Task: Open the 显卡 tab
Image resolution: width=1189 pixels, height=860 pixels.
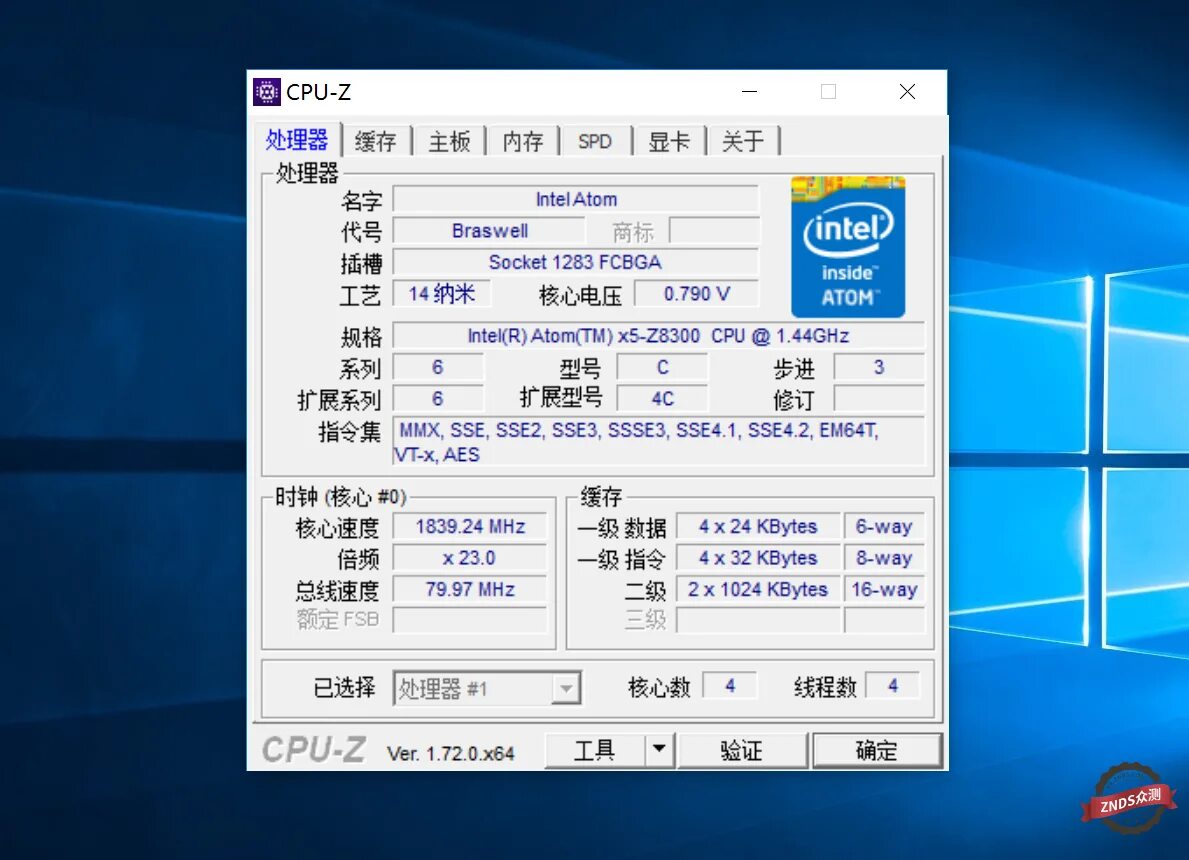Action: click(669, 141)
